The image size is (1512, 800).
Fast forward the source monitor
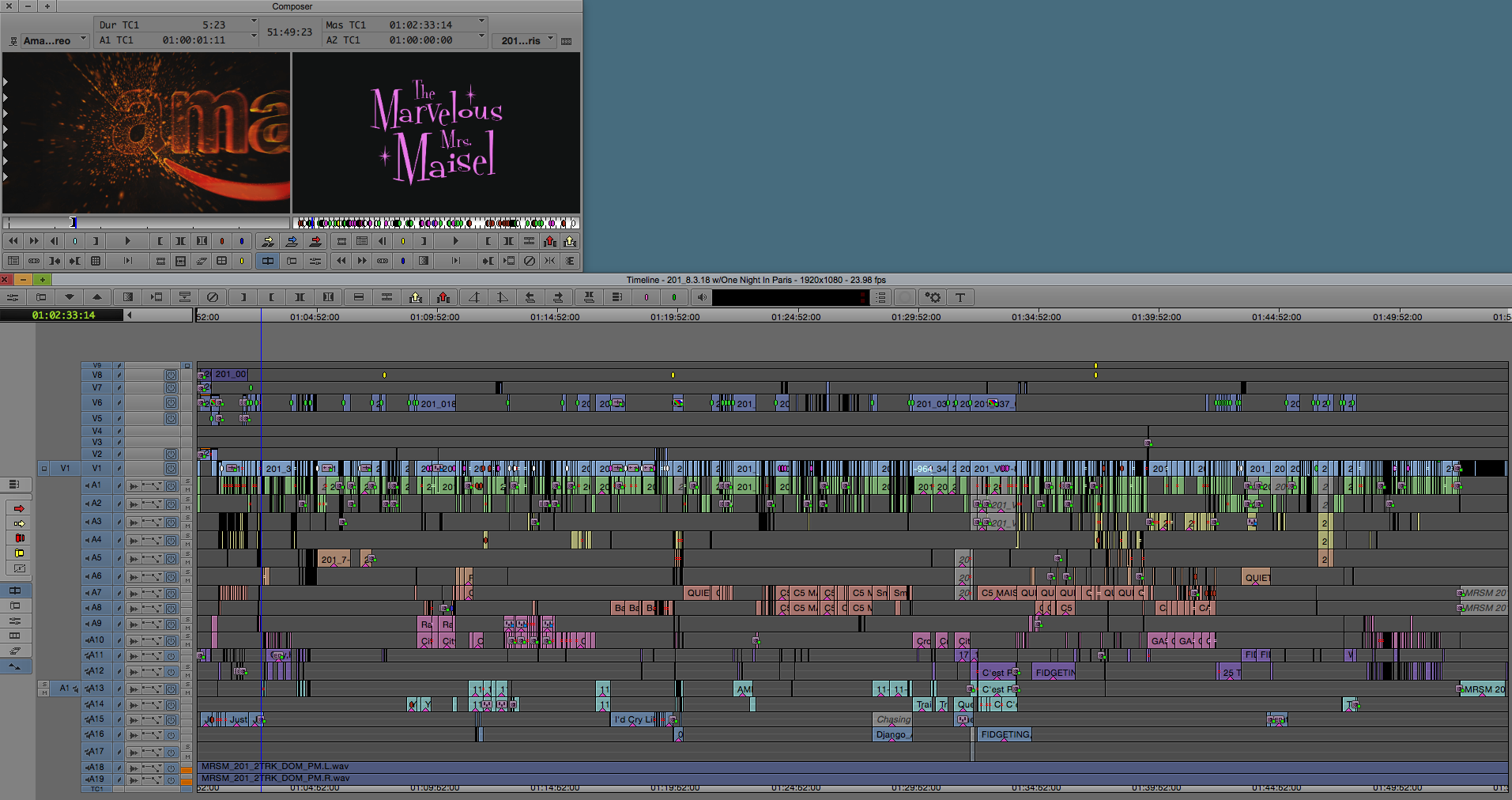(34, 241)
